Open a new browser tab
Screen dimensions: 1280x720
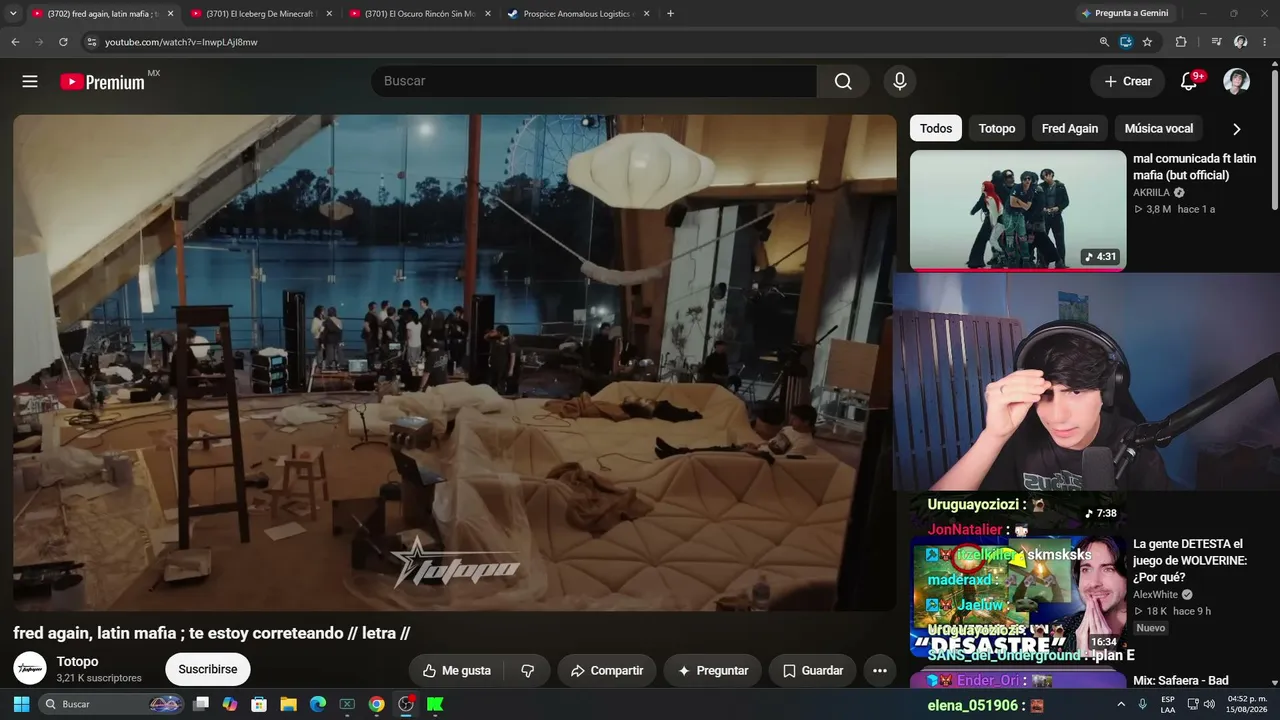click(670, 14)
